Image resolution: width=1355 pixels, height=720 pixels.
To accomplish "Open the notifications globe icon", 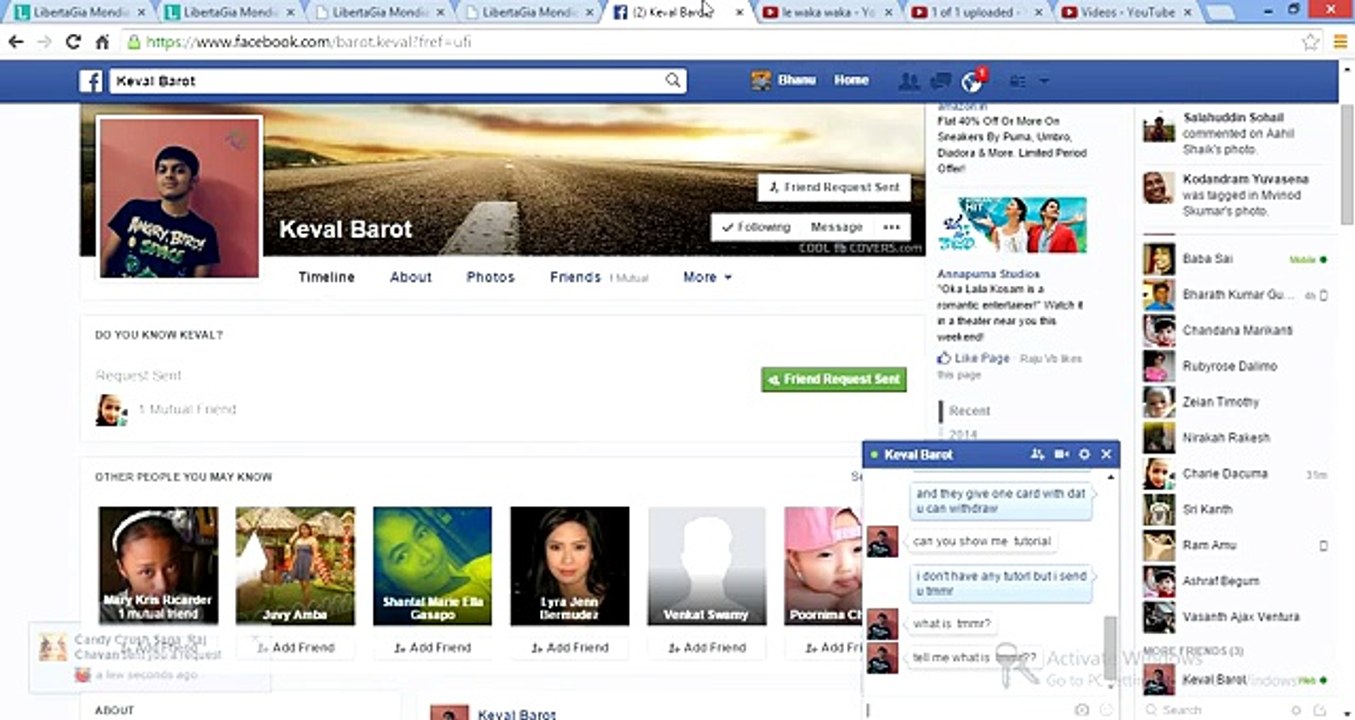I will [x=971, y=82].
